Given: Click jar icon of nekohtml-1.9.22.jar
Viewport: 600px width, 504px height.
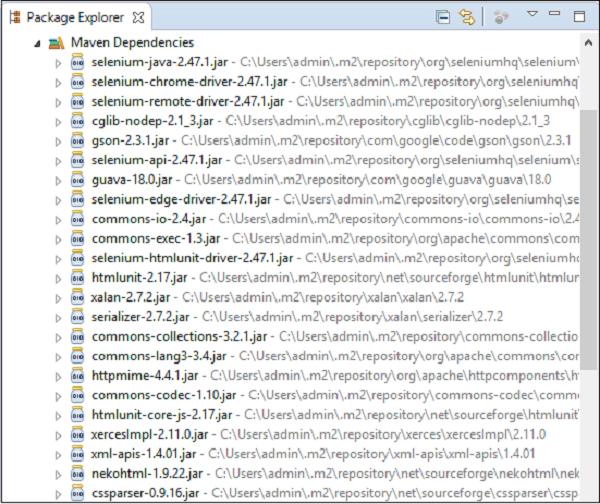Looking at the screenshot, I should coord(78,474).
